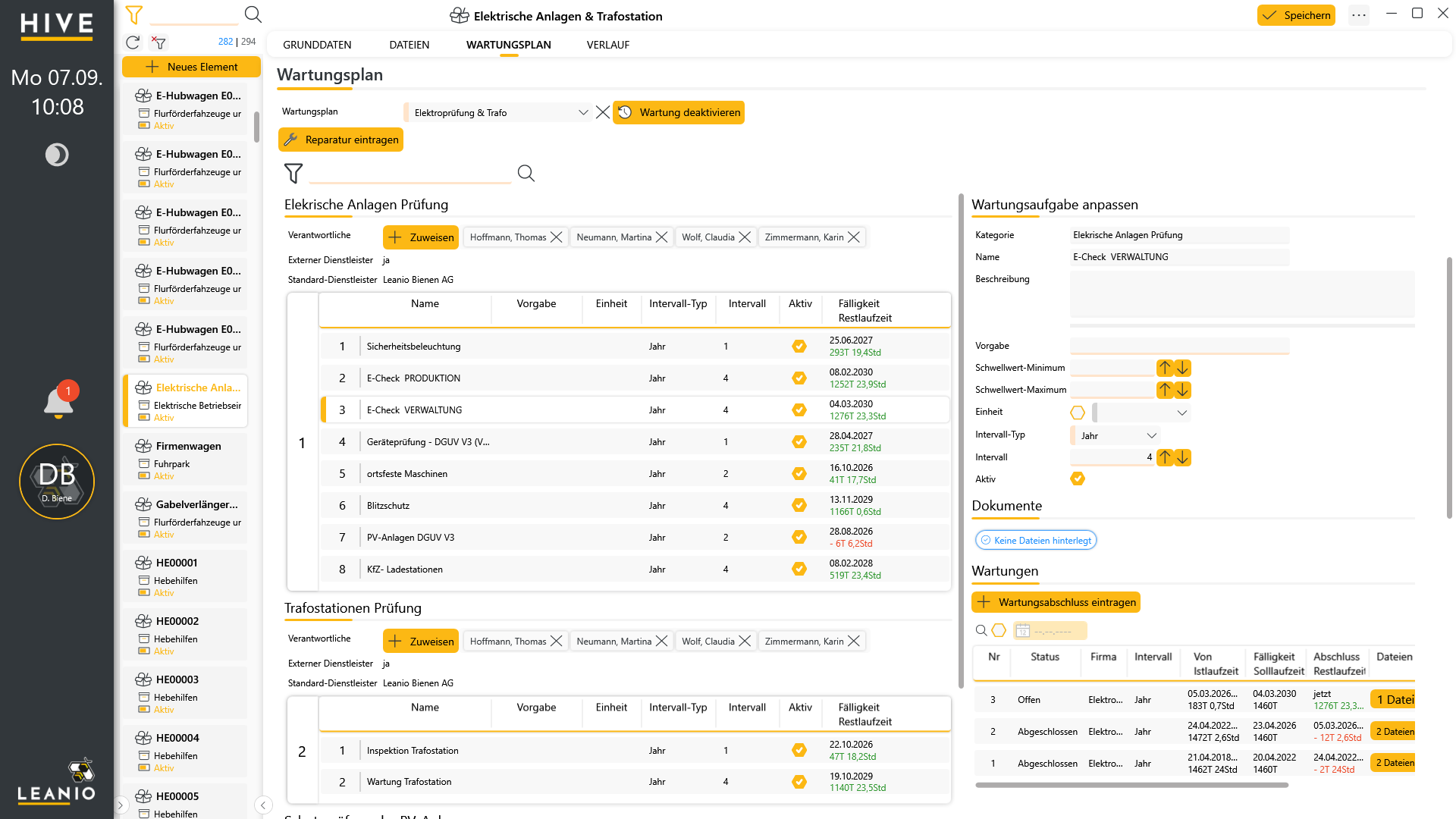Open the Intervall-Typ Jahr dropdown
The height and width of the screenshot is (819, 1456).
pos(1115,436)
